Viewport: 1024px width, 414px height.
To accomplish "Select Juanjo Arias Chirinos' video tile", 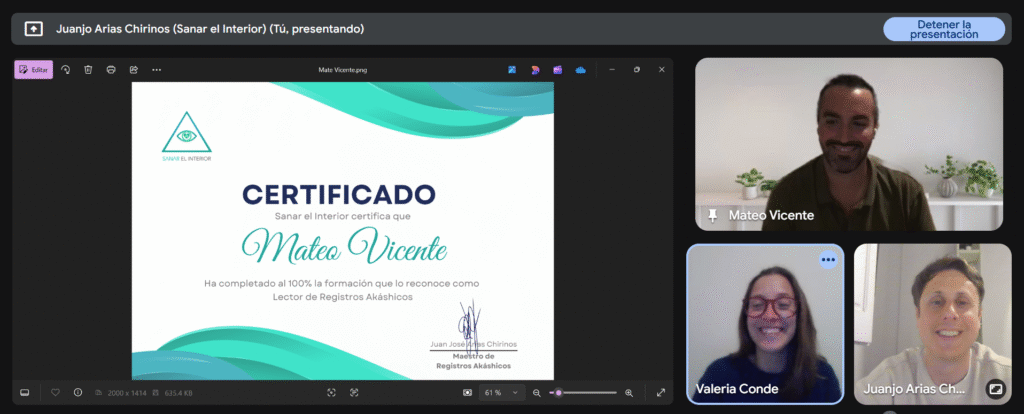I will coord(933,324).
